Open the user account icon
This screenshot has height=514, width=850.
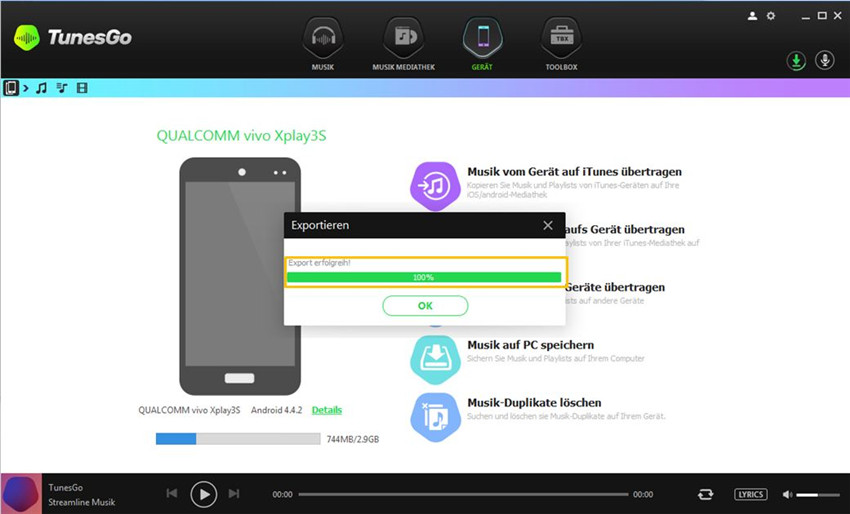pyautogui.click(x=752, y=16)
